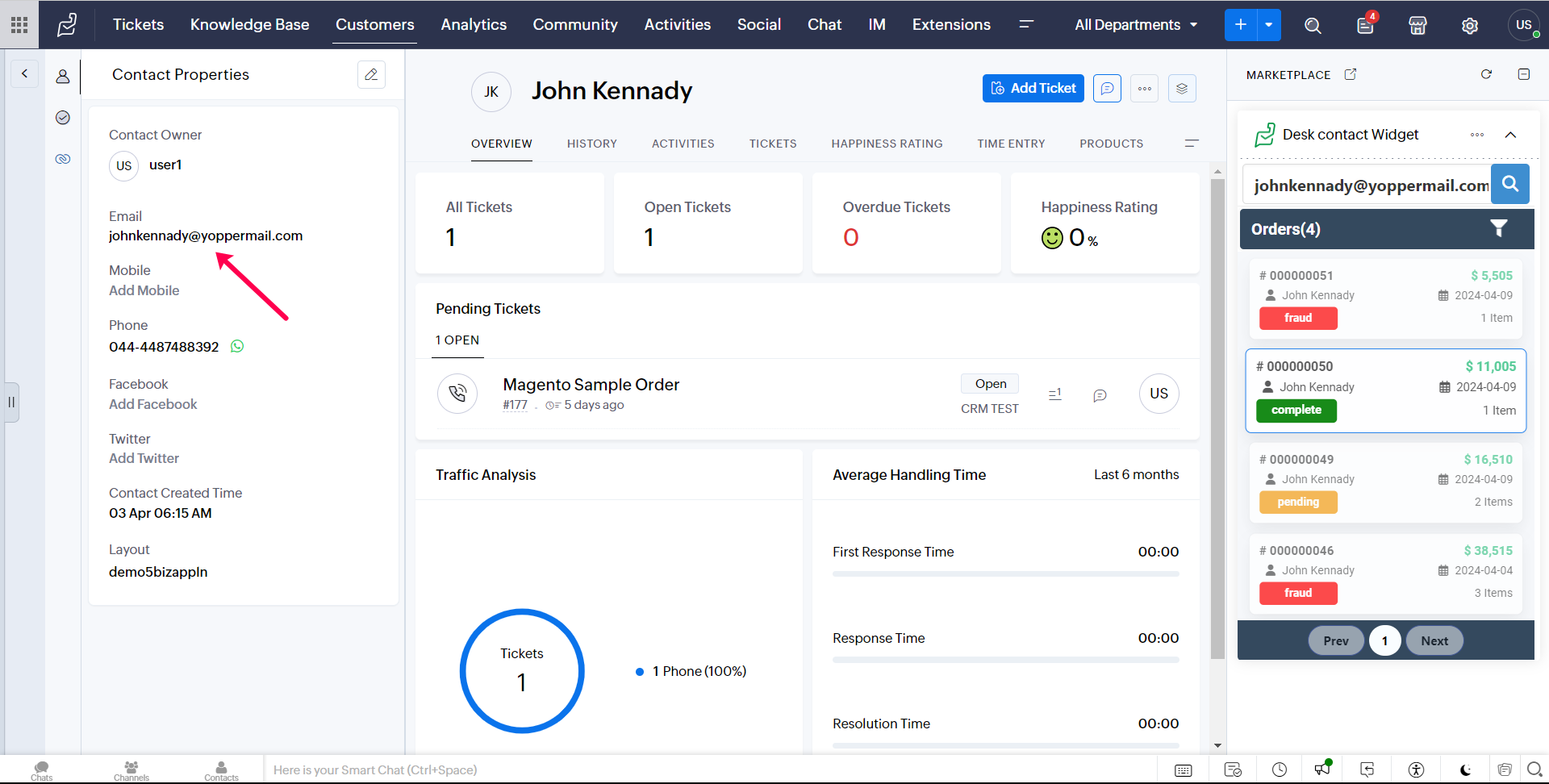Toggle night mode moon icon

point(1465,769)
